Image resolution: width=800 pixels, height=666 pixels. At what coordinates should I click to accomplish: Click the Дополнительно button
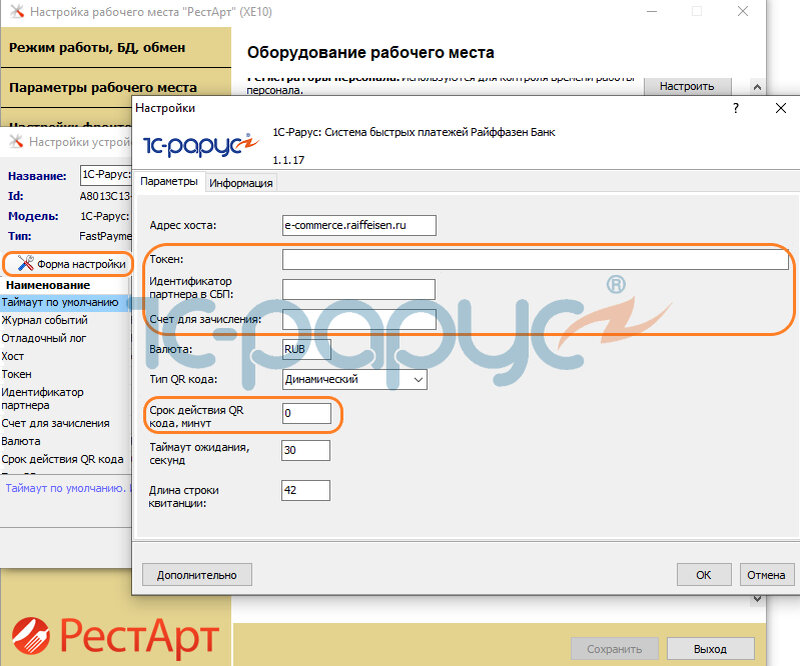click(x=197, y=575)
